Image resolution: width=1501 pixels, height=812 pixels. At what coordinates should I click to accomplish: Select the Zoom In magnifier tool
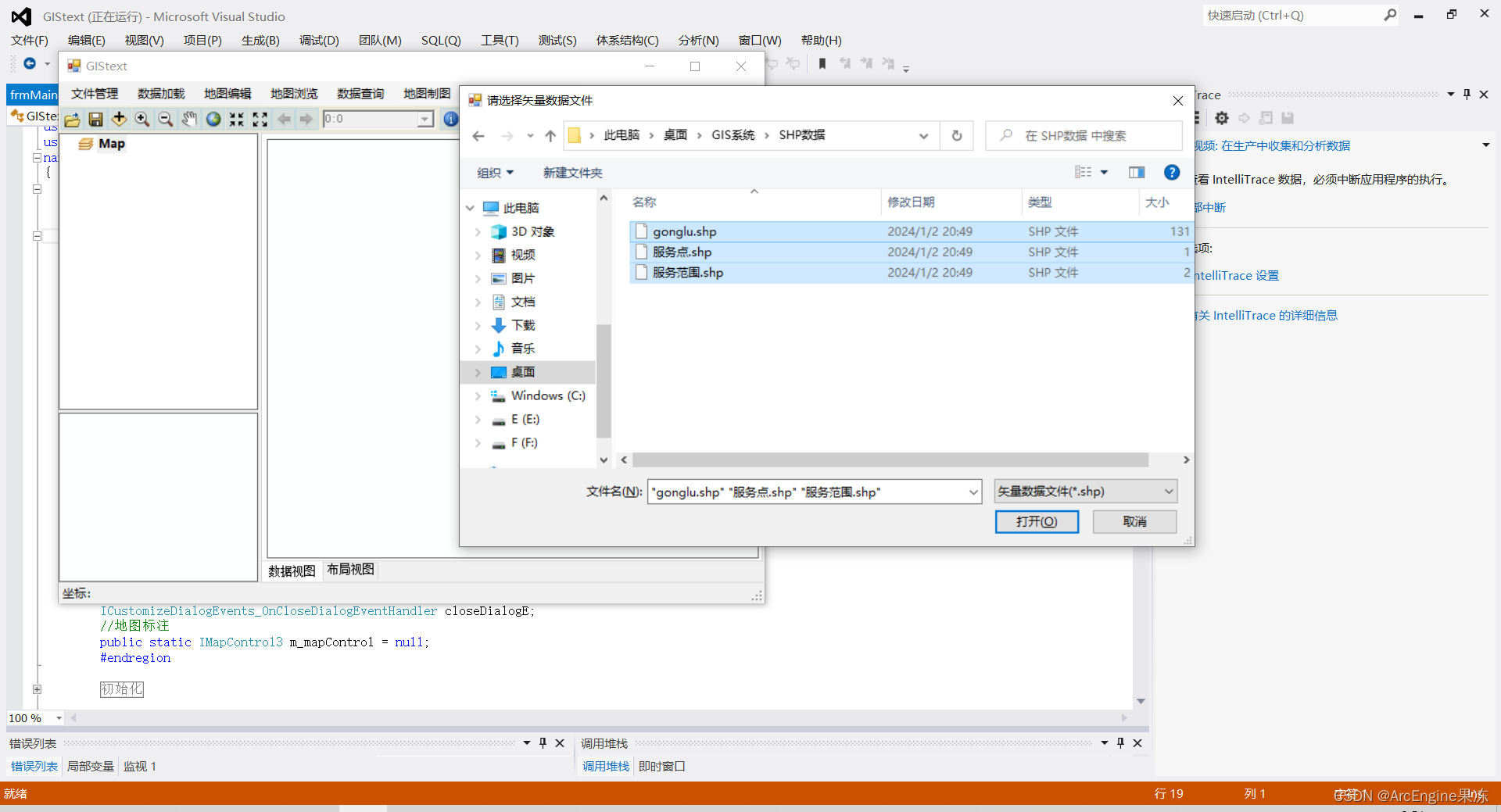point(142,119)
